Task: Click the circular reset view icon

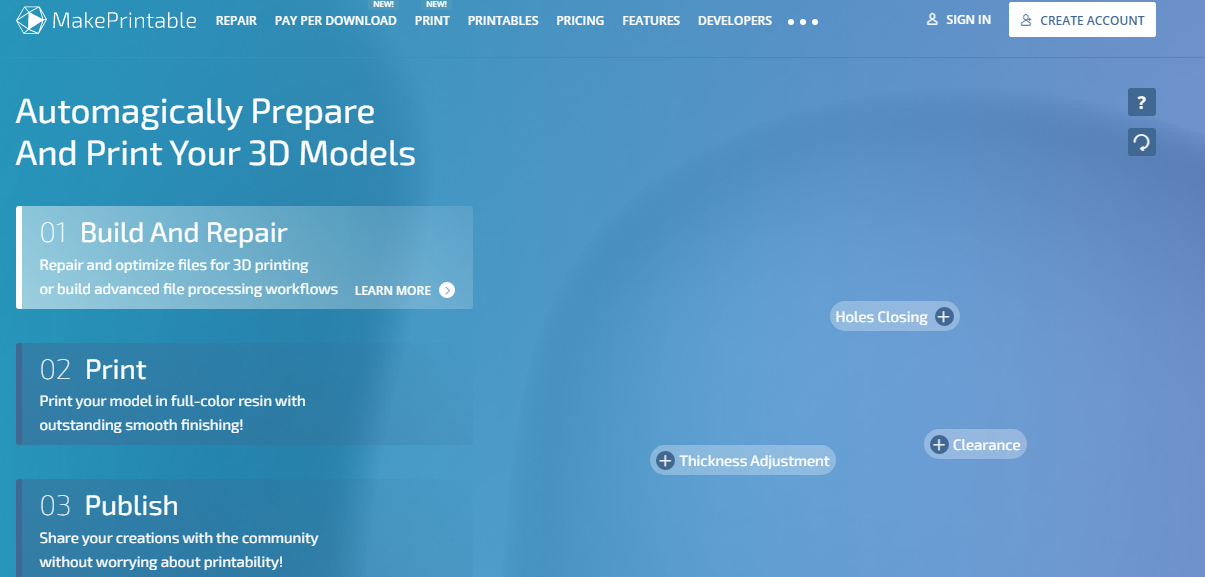Action: [1141, 142]
